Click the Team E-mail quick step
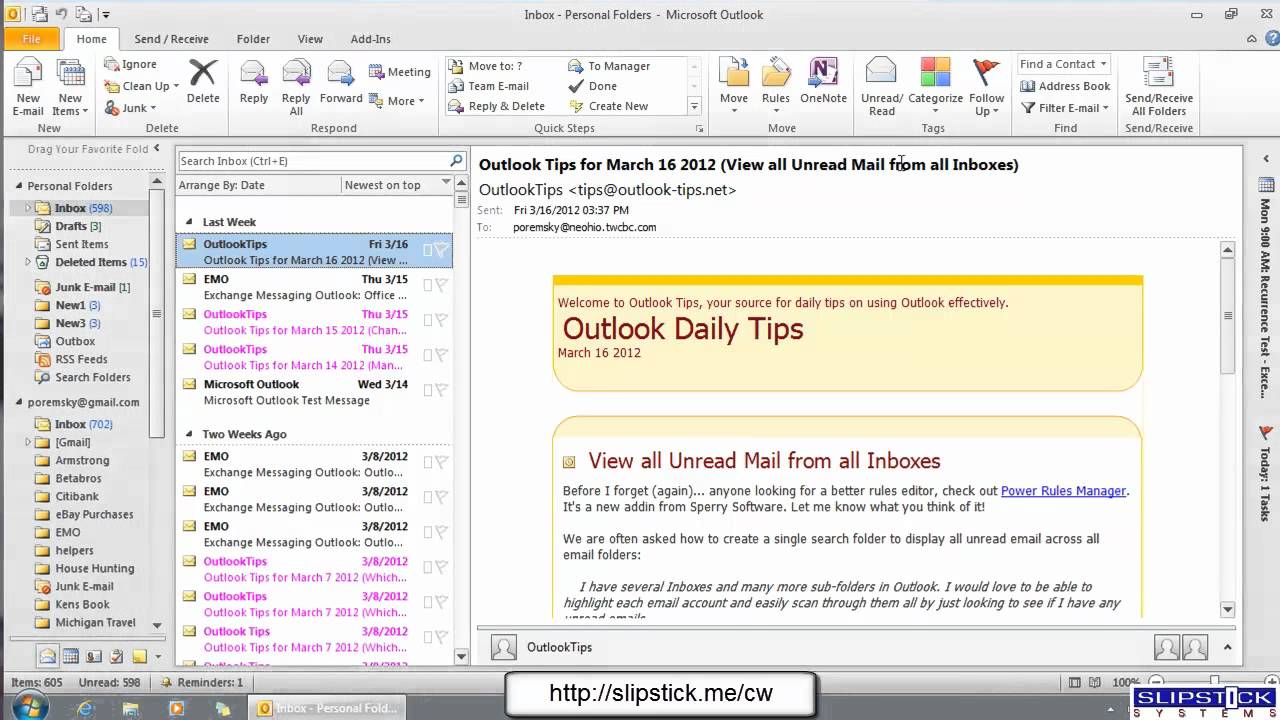The width and height of the screenshot is (1280, 720). coord(488,86)
